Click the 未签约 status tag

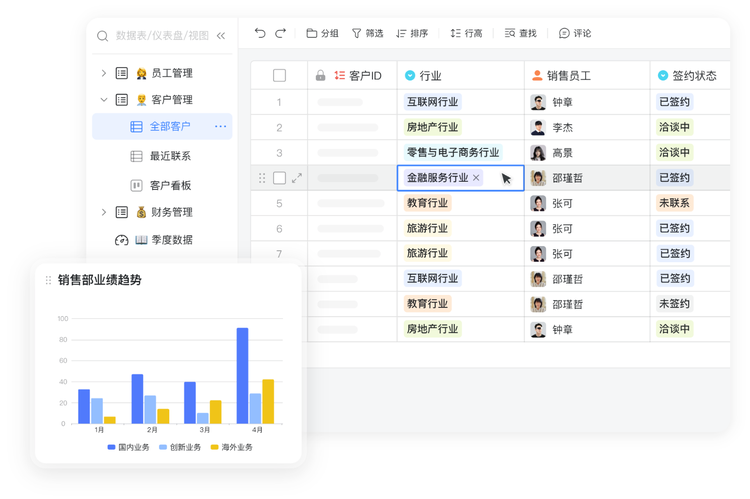point(674,303)
